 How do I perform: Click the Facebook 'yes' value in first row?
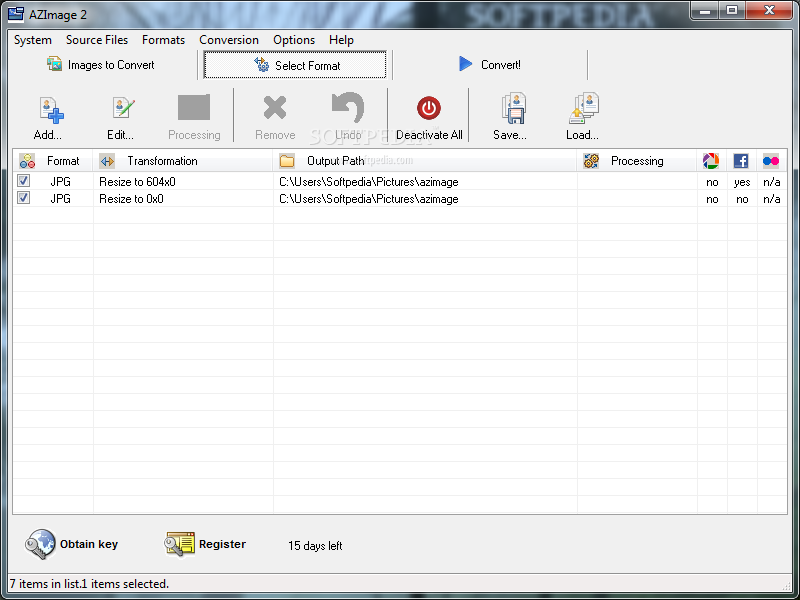[x=742, y=183]
